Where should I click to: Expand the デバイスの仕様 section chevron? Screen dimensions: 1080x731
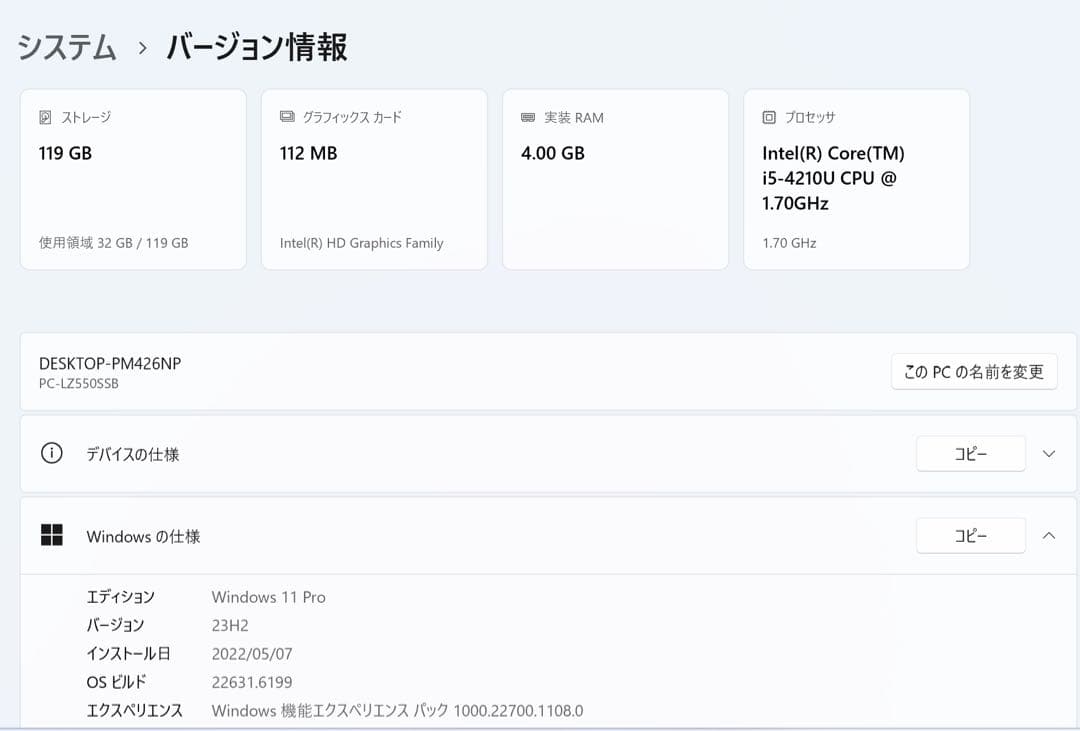pyautogui.click(x=1049, y=454)
